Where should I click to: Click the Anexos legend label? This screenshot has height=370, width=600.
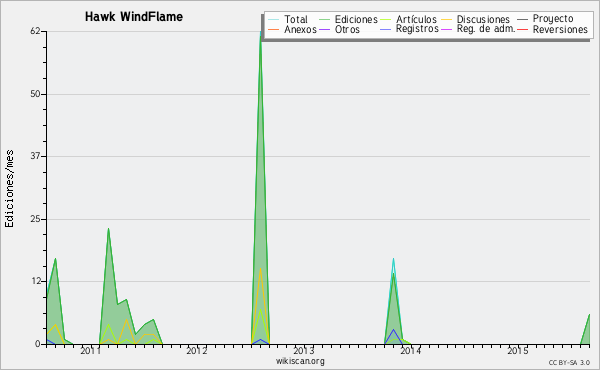(x=300, y=29)
